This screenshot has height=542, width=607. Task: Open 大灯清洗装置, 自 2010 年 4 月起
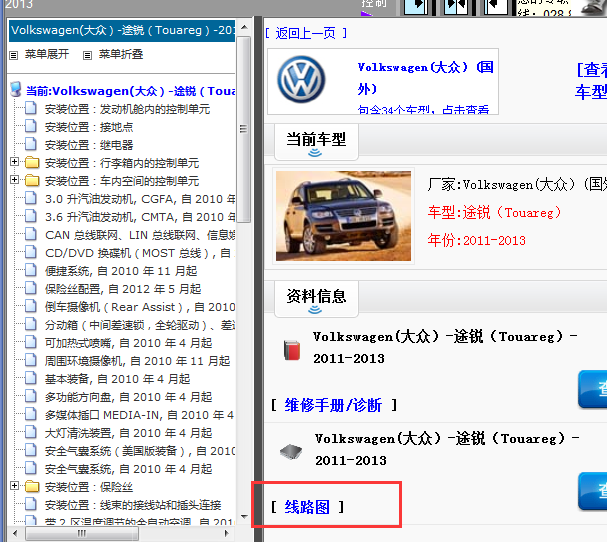[129, 433]
